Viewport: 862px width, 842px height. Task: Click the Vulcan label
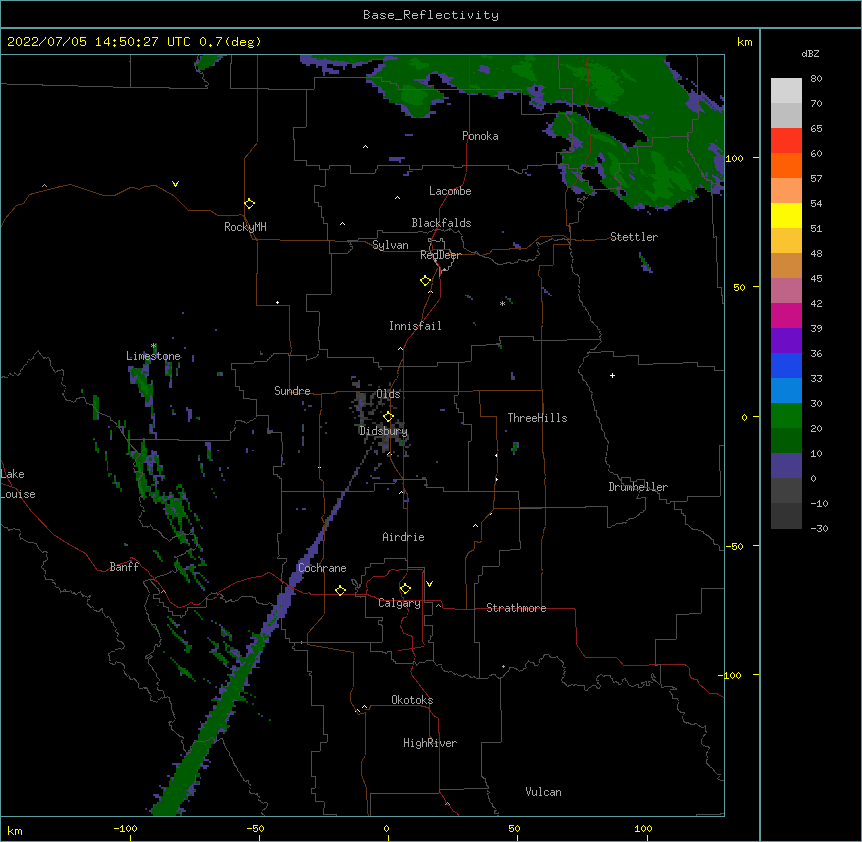pos(543,792)
